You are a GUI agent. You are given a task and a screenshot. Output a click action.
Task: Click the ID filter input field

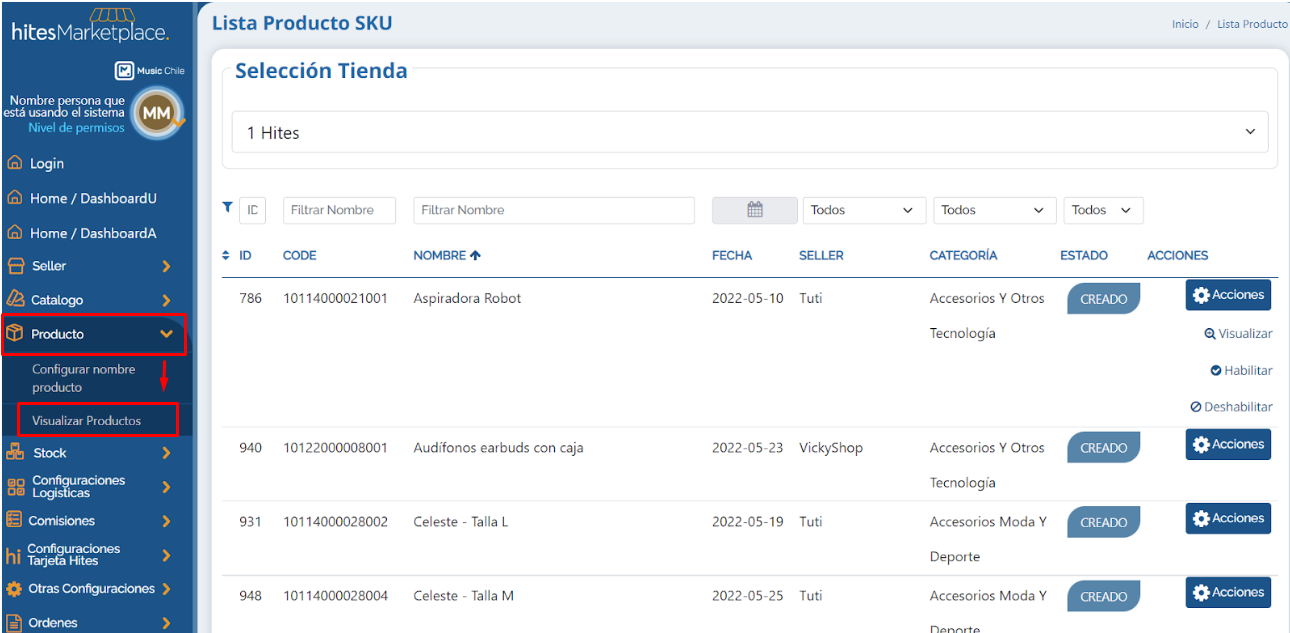(252, 210)
